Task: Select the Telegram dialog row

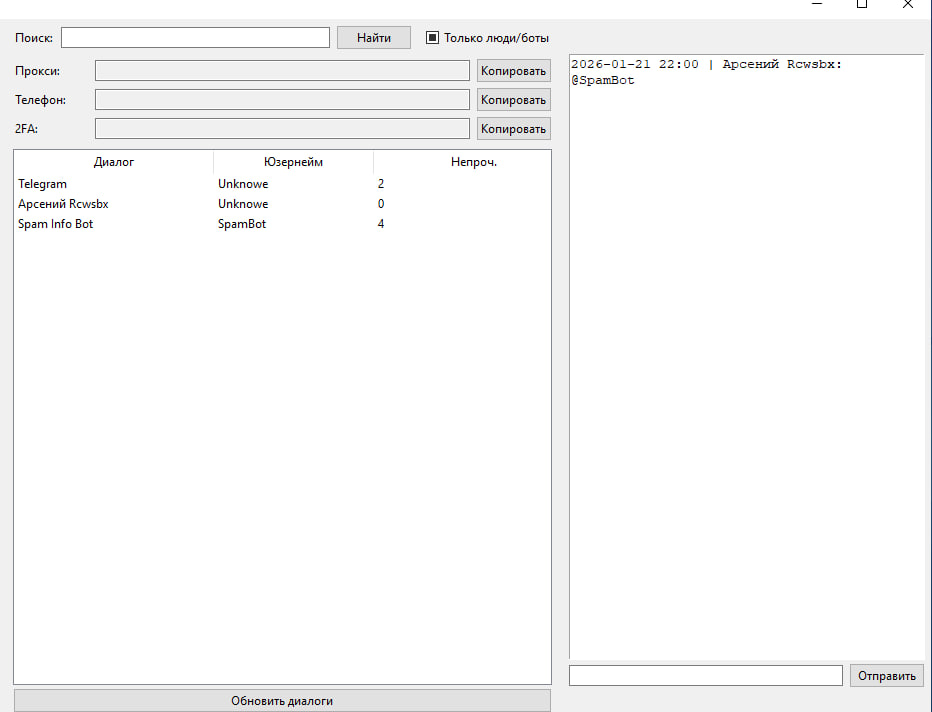Action: tap(43, 184)
